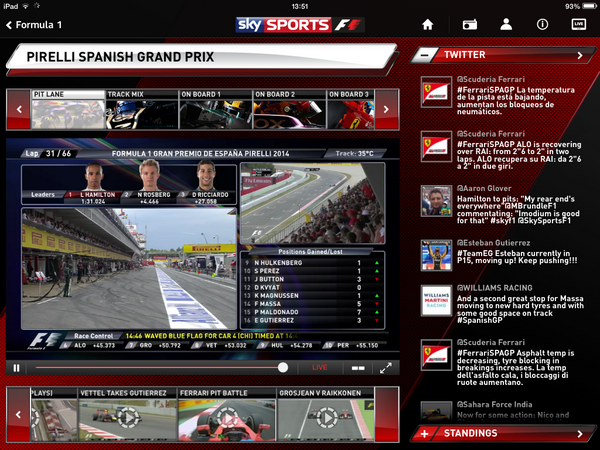Click the red playback progress bar

click(x=157, y=368)
